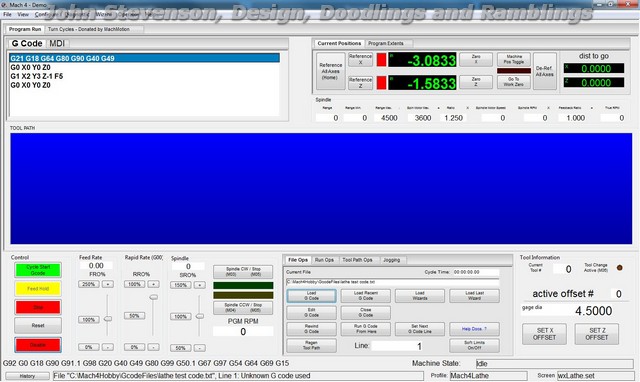This screenshot has height=382, width=640.
Task: Click the Regen Tool Path button
Action: pyautogui.click(x=311, y=346)
